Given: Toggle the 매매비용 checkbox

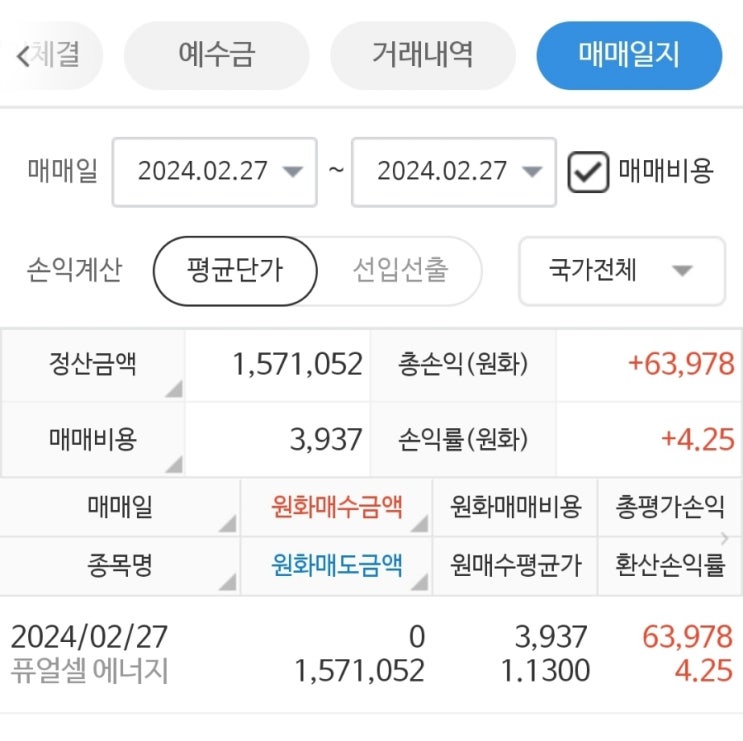Looking at the screenshot, I should click(x=588, y=172).
